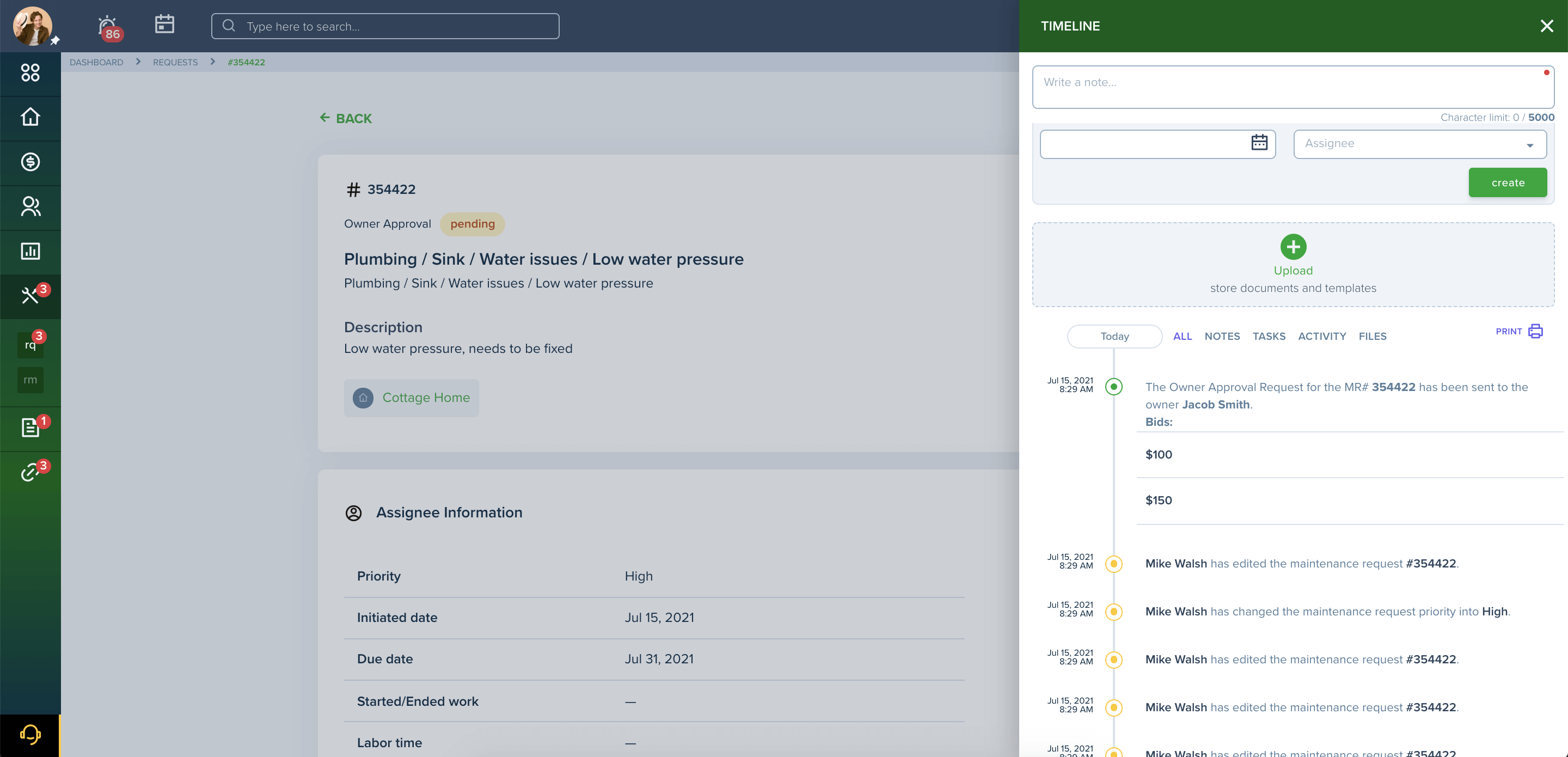Click the Today filter pill
1568x757 pixels.
[1114, 336]
